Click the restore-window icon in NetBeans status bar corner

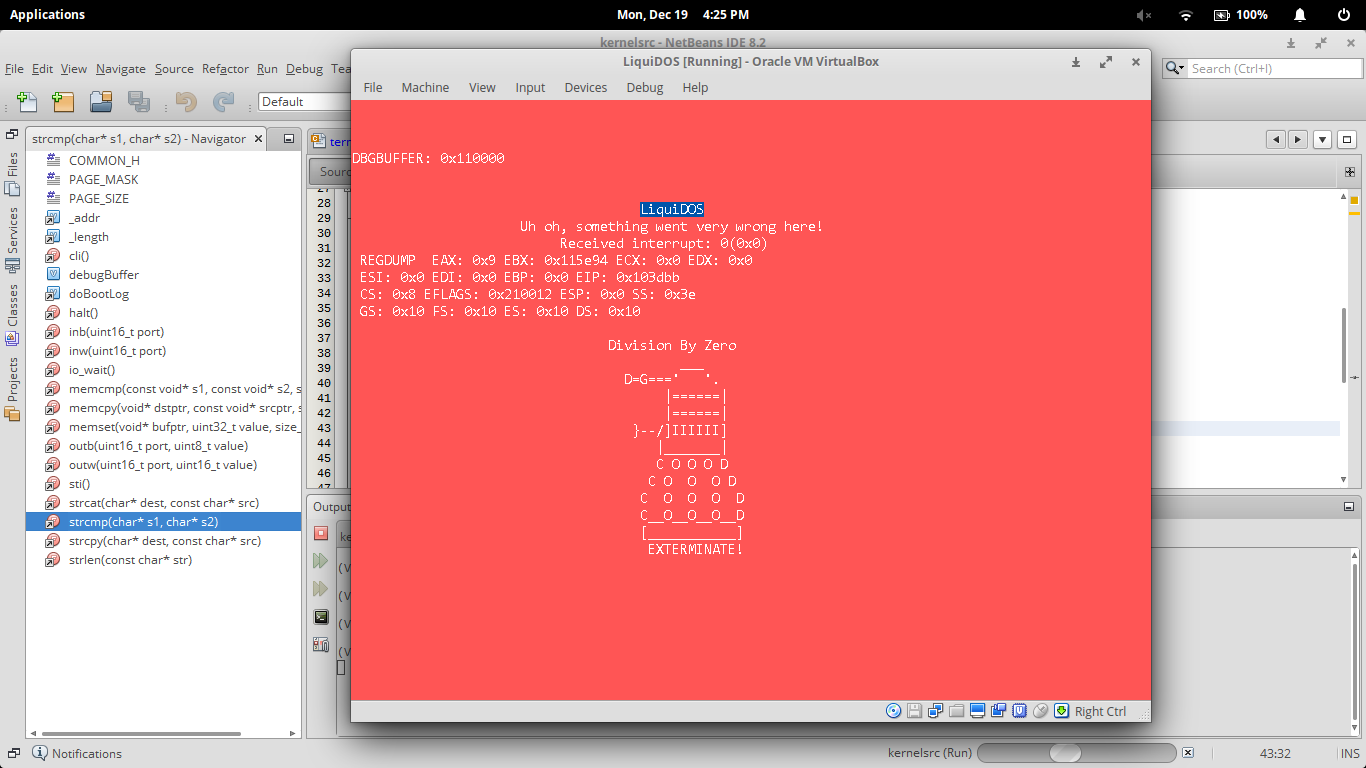point(15,752)
